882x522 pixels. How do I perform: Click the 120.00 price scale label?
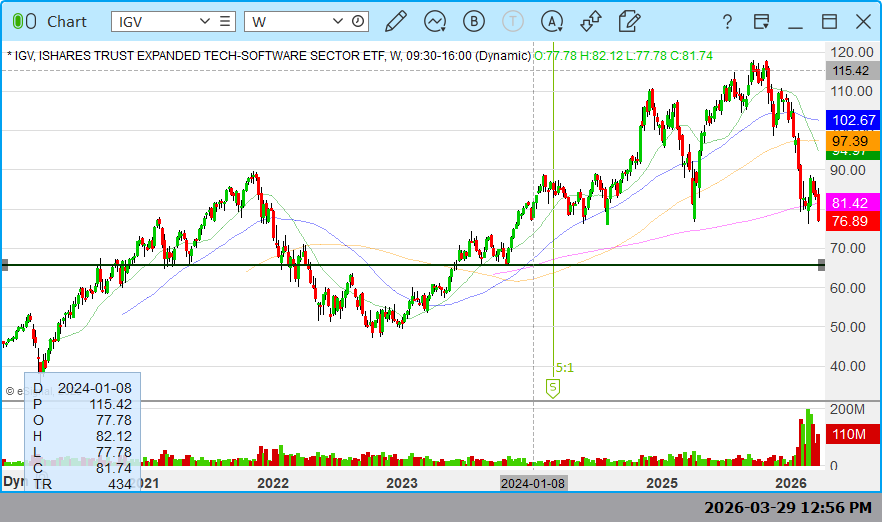(x=852, y=52)
